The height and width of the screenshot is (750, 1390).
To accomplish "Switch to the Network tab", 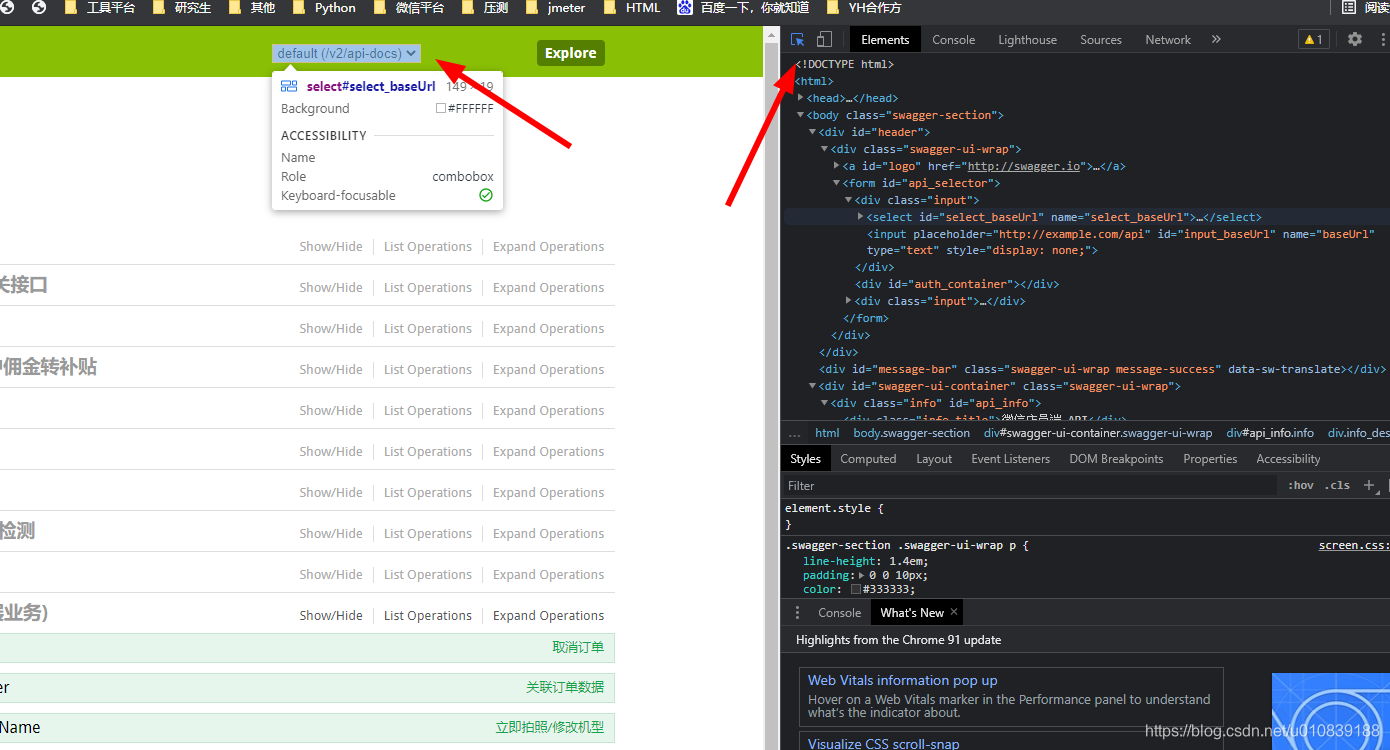I will coord(1168,40).
